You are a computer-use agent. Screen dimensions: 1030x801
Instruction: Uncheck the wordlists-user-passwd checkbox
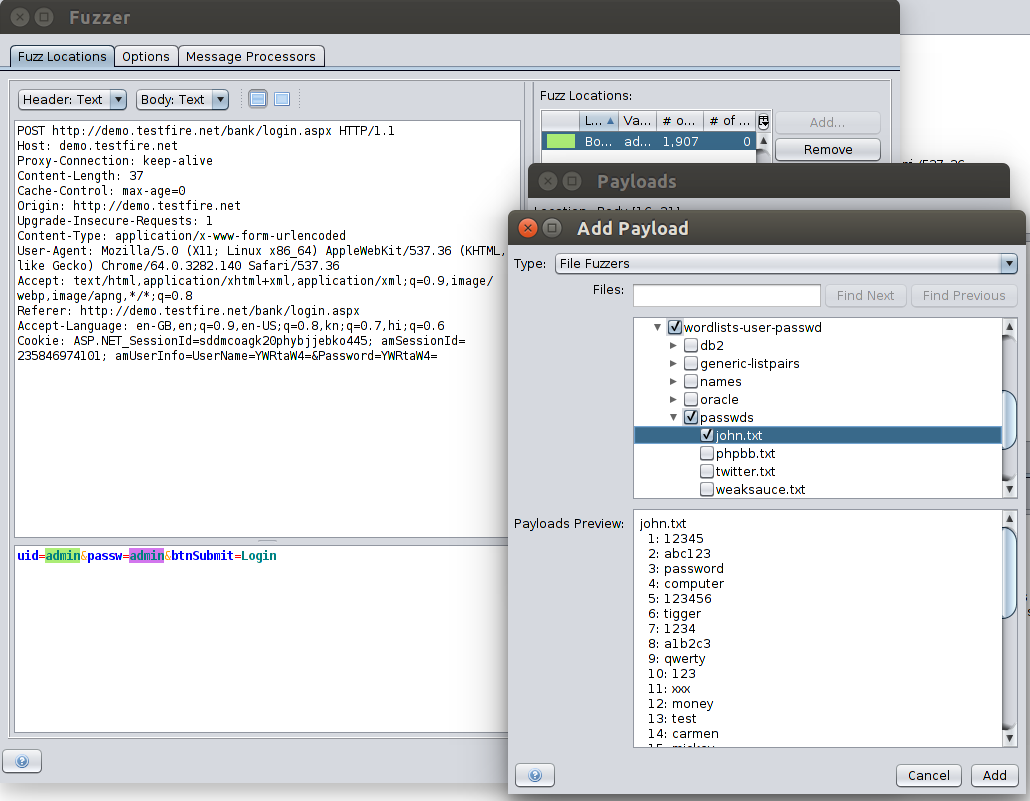tap(676, 326)
